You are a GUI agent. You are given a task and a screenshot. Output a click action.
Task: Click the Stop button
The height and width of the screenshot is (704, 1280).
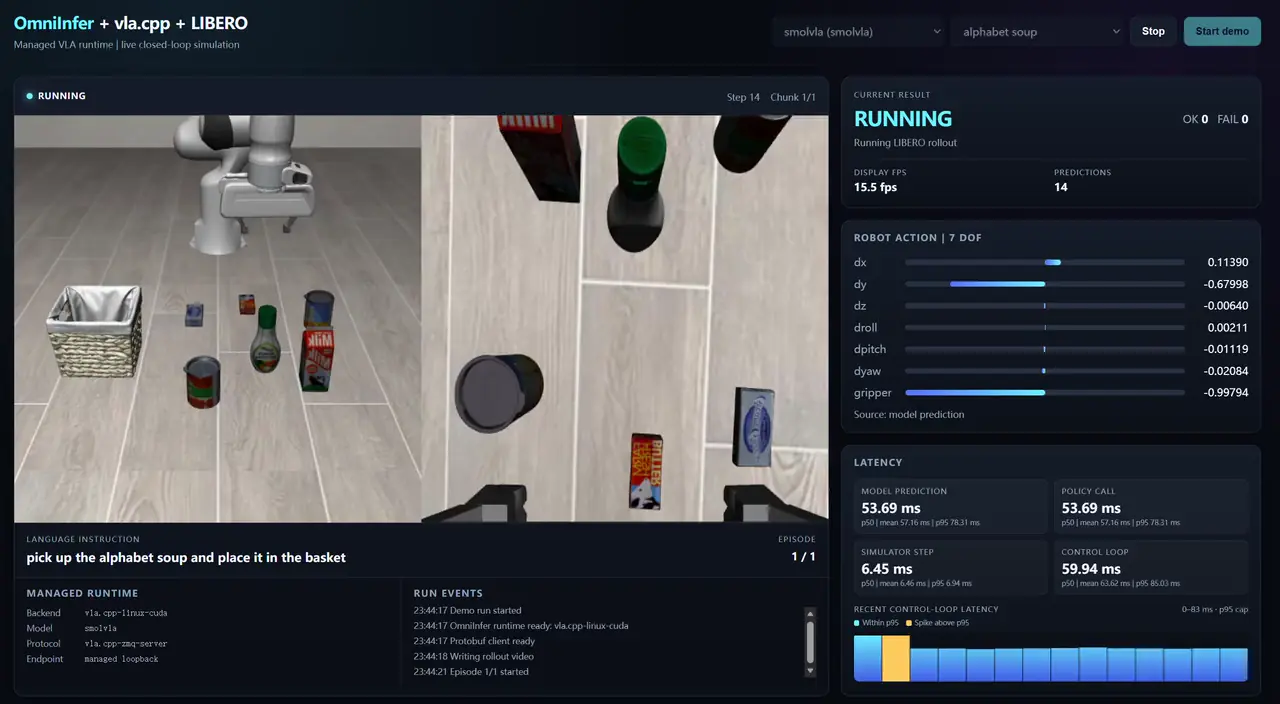coord(1153,31)
